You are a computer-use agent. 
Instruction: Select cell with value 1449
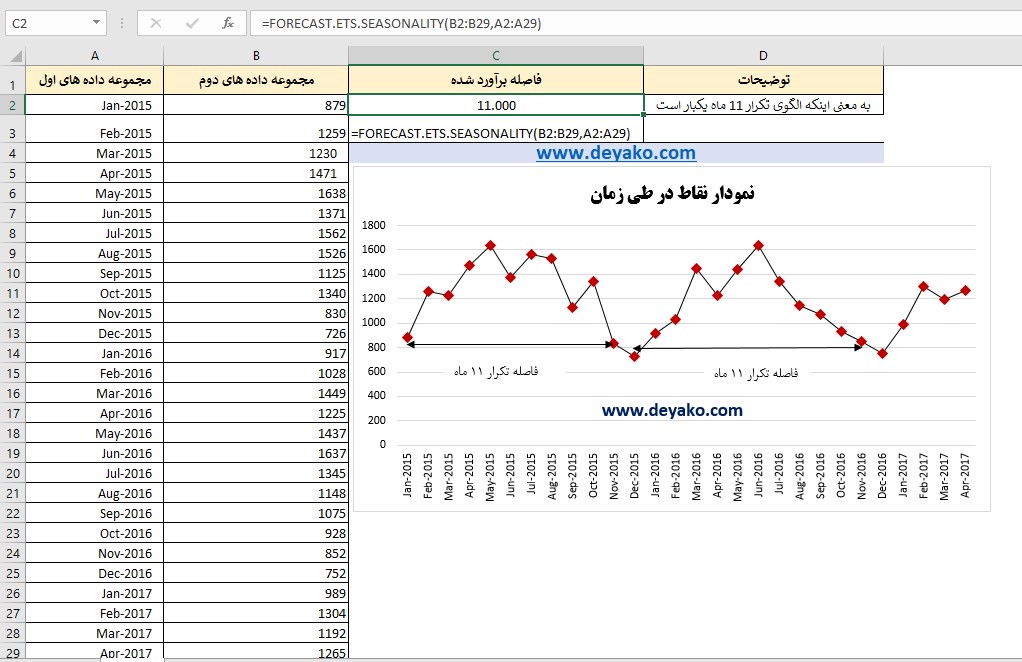(256, 394)
